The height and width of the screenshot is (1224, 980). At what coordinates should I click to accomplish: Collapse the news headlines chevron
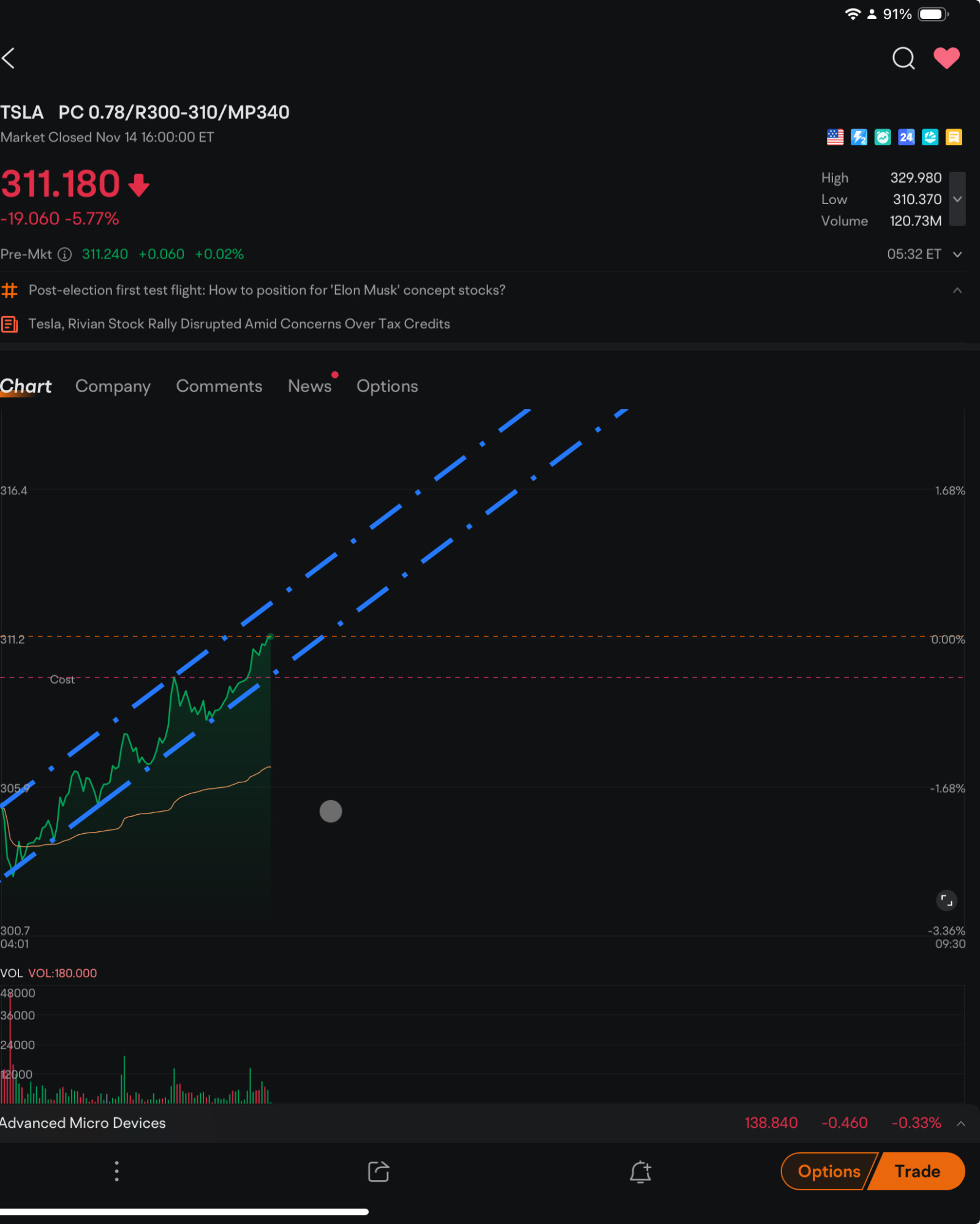[957, 290]
